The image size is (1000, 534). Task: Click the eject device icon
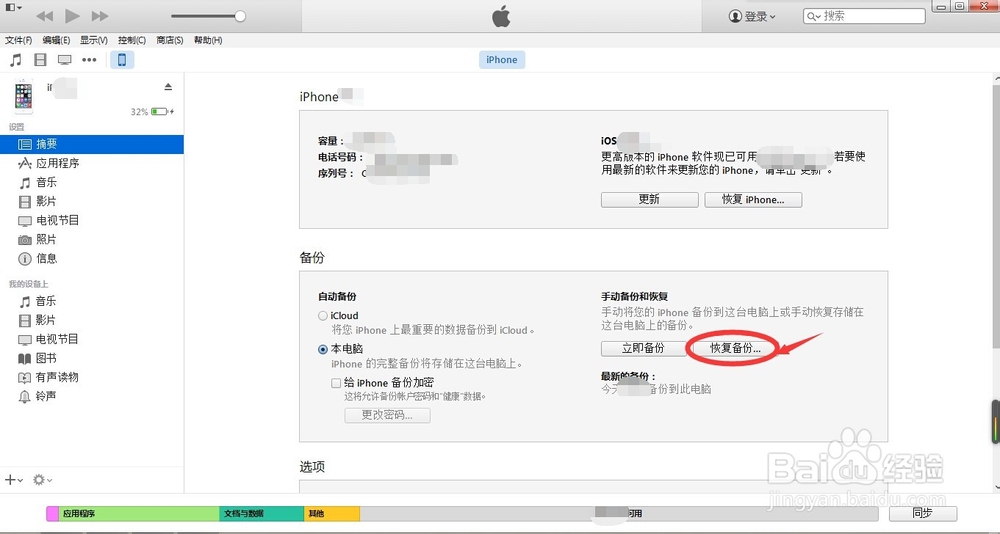[168, 87]
